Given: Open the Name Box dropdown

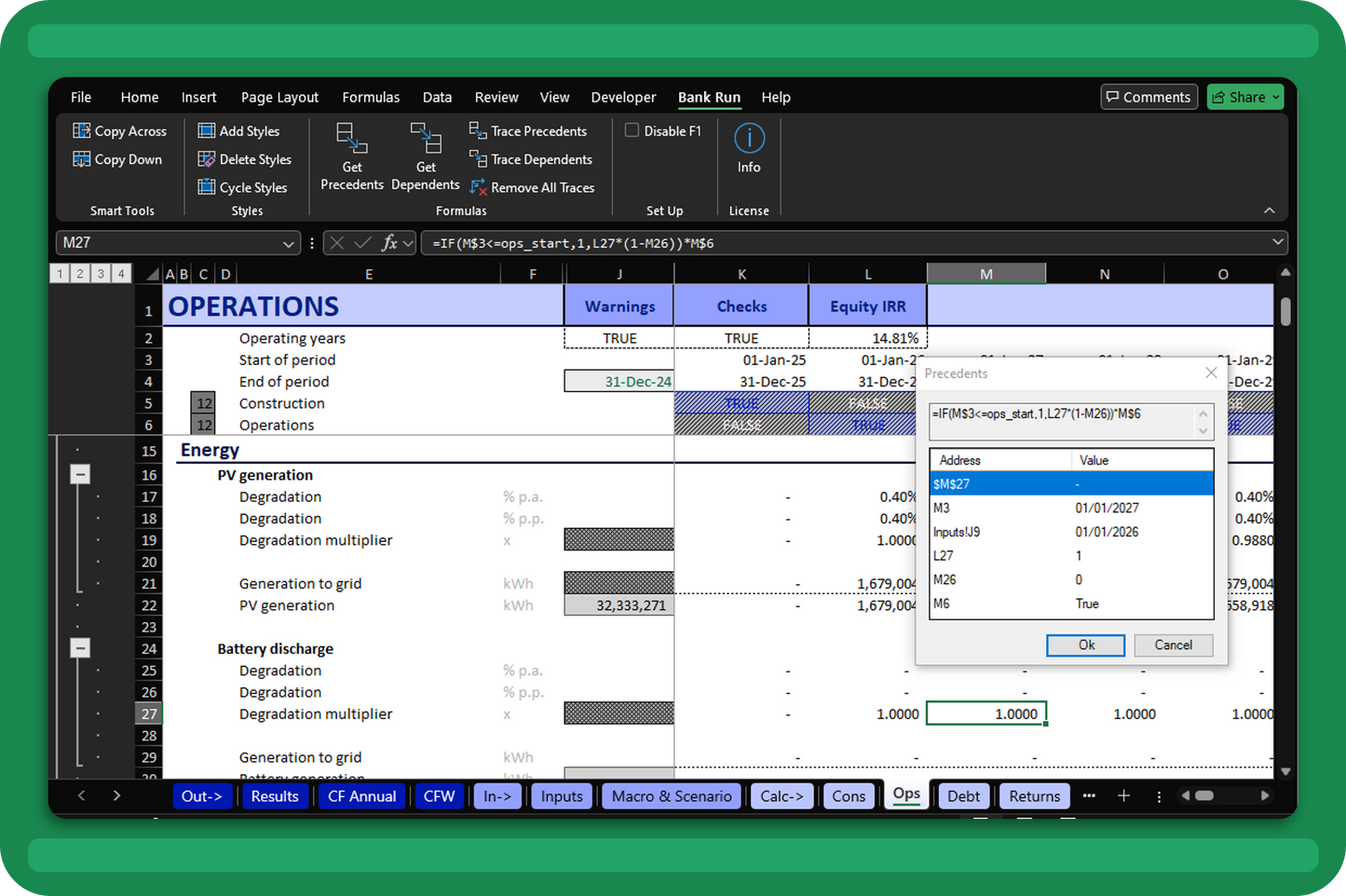Looking at the screenshot, I should (288, 244).
